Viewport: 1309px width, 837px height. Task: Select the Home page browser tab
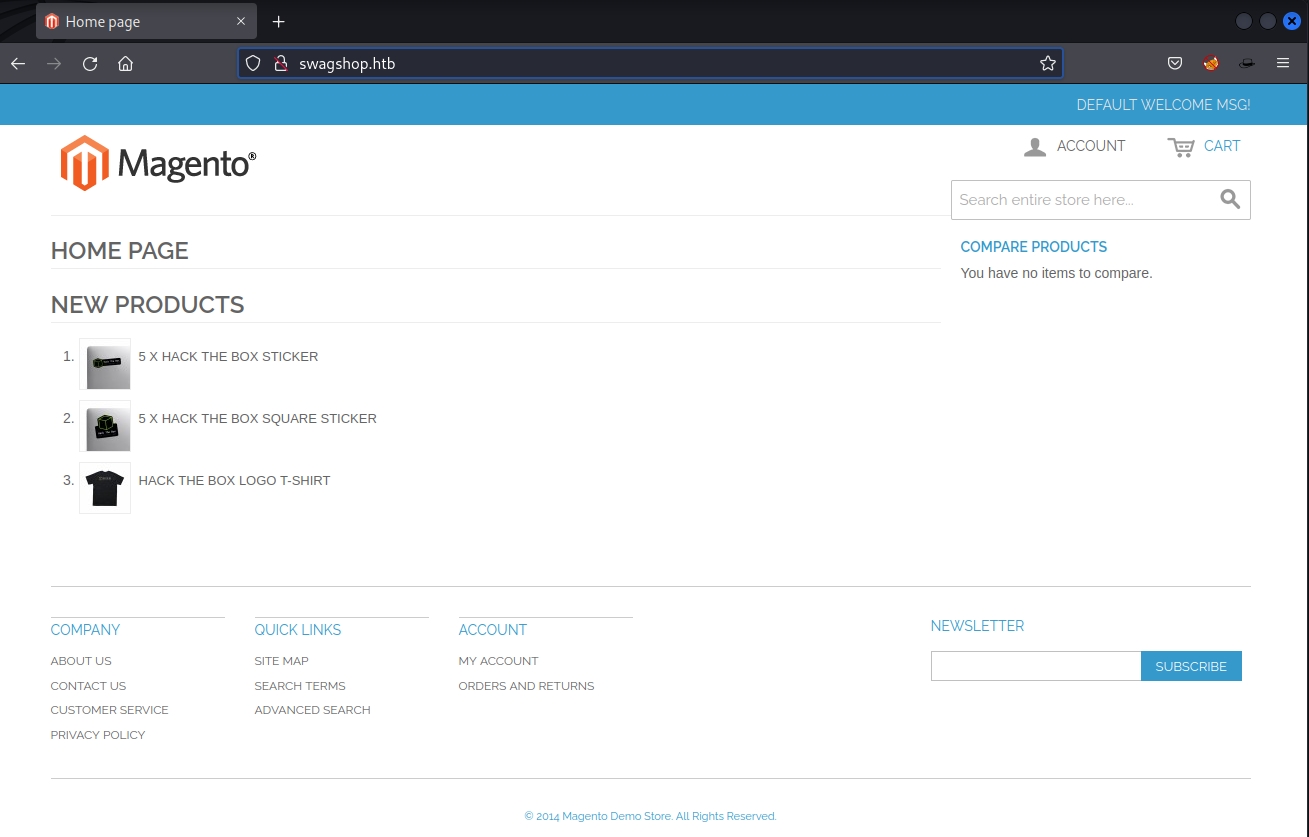click(x=130, y=22)
